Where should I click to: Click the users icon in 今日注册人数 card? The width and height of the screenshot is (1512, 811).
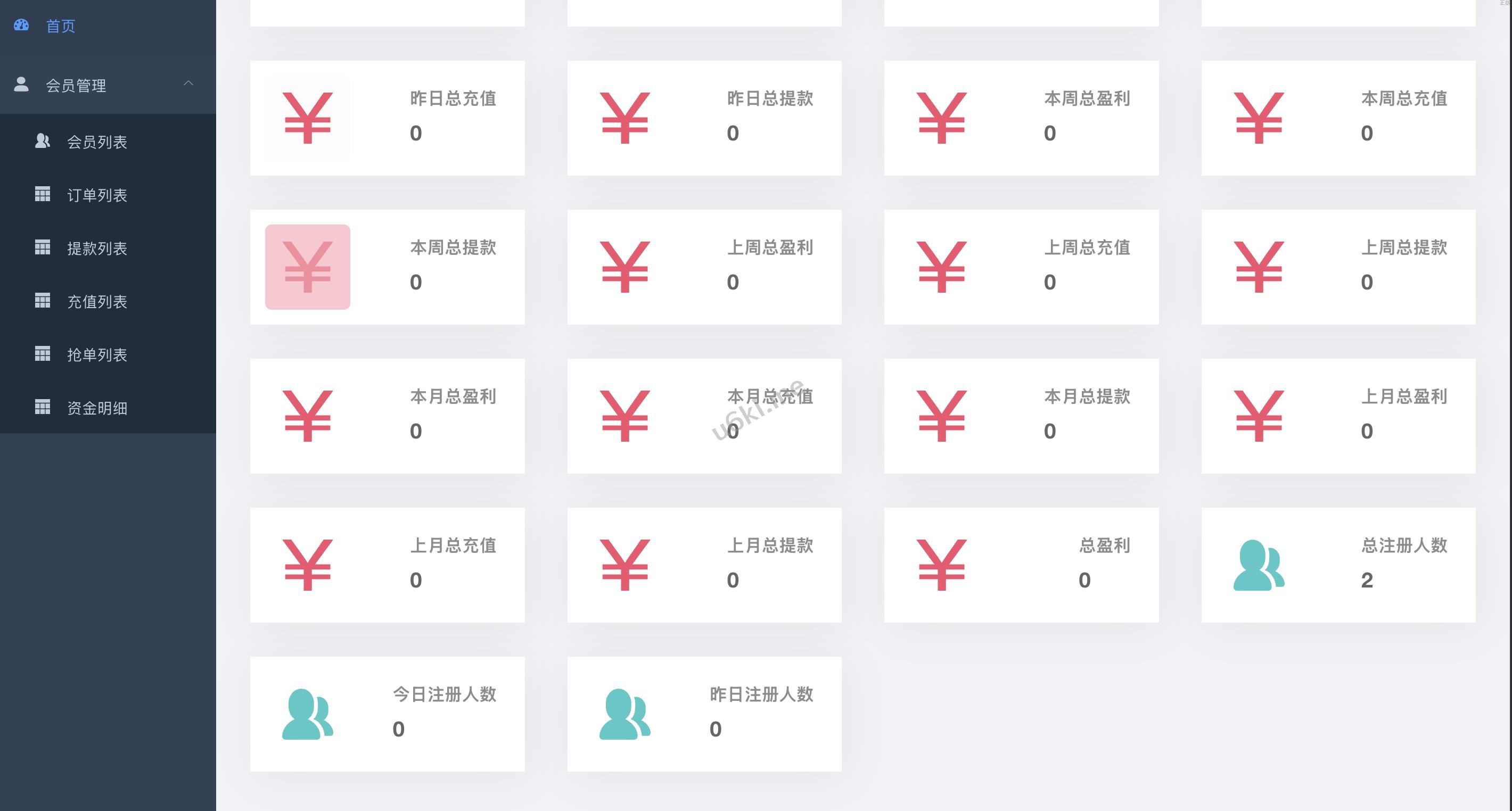(308, 714)
